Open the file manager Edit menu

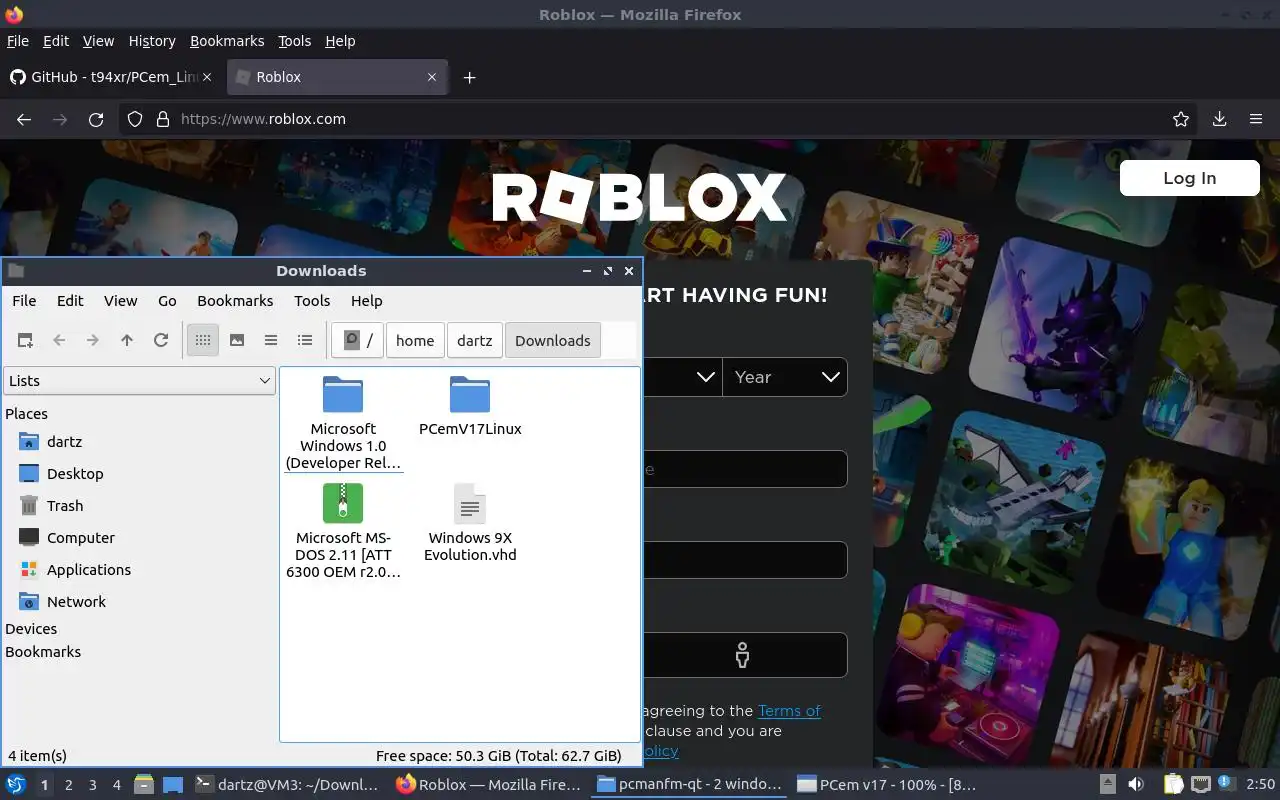70,300
